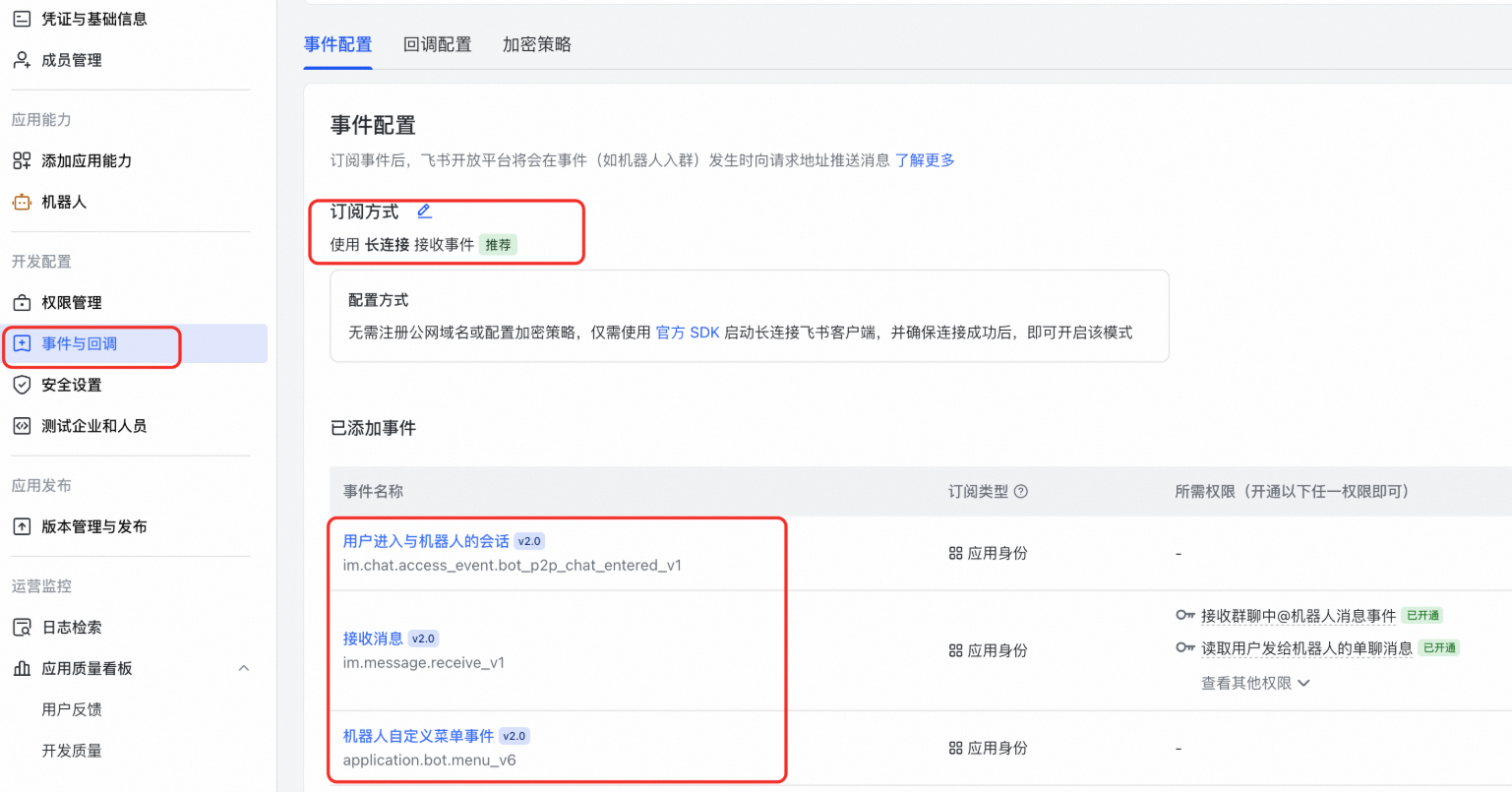Click the 订阅类型 help question icon
The width and height of the screenshot is (1512, 792).
(x=1021, y=491)
